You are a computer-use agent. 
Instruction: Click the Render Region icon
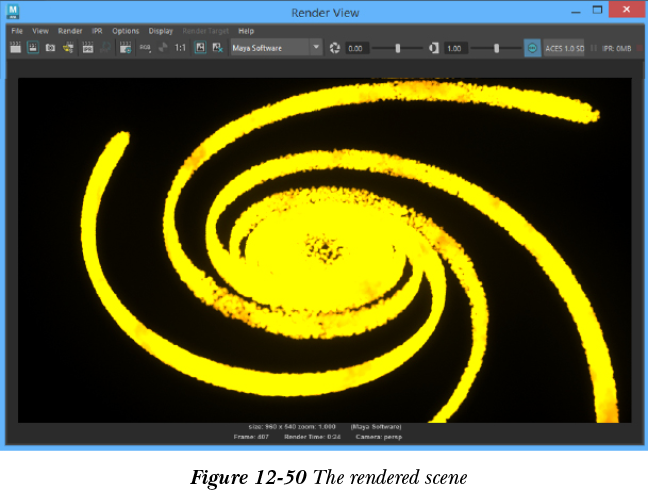[34, 47]
